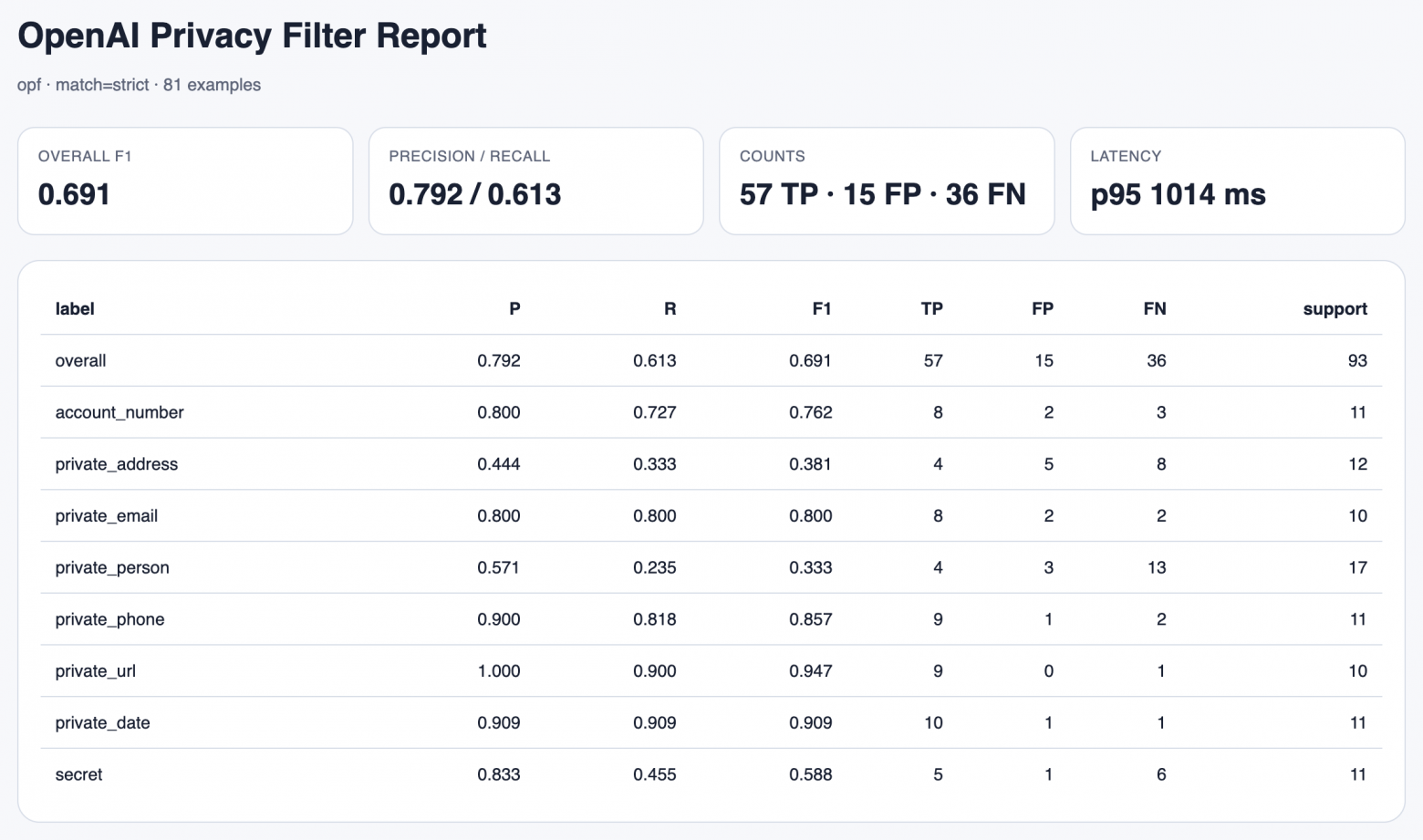
Task: Click the private_person row label
Action: point(112,567)
